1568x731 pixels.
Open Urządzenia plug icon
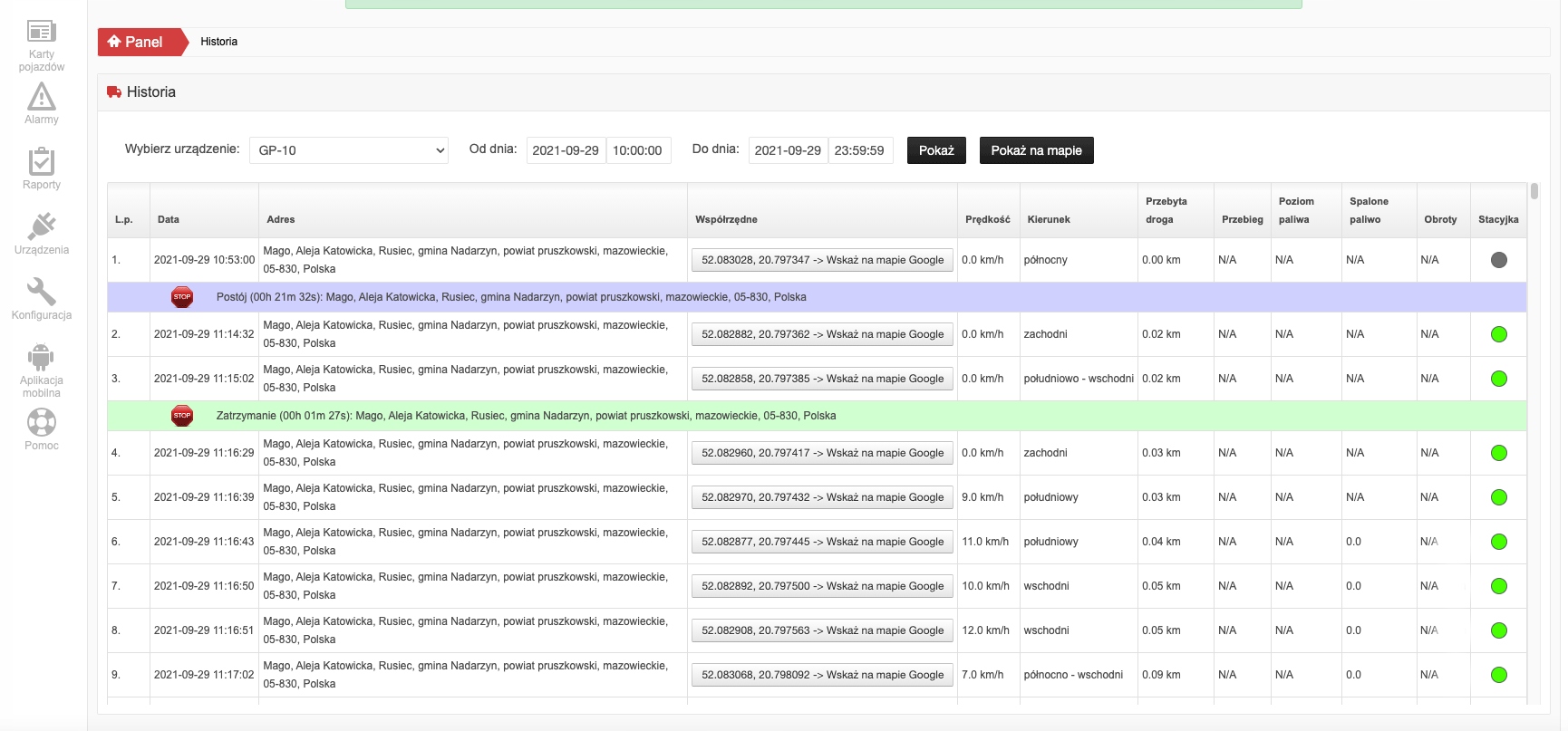coord(42,226)
